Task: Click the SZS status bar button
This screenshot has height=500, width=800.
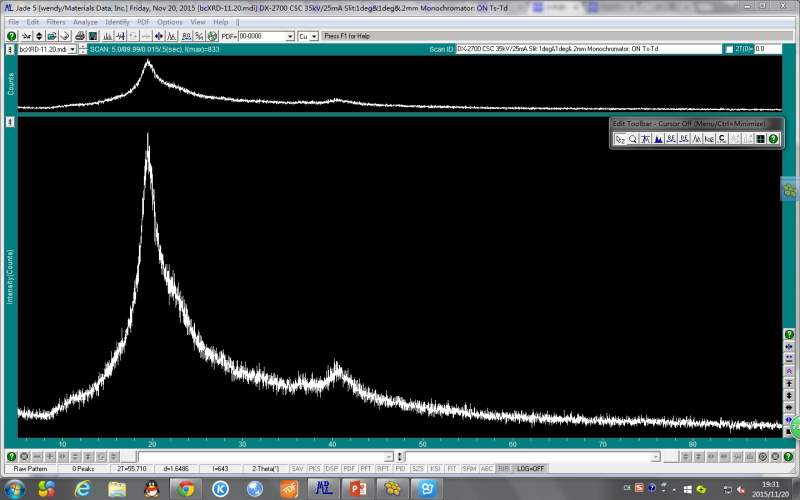Action: pos(418,468)
